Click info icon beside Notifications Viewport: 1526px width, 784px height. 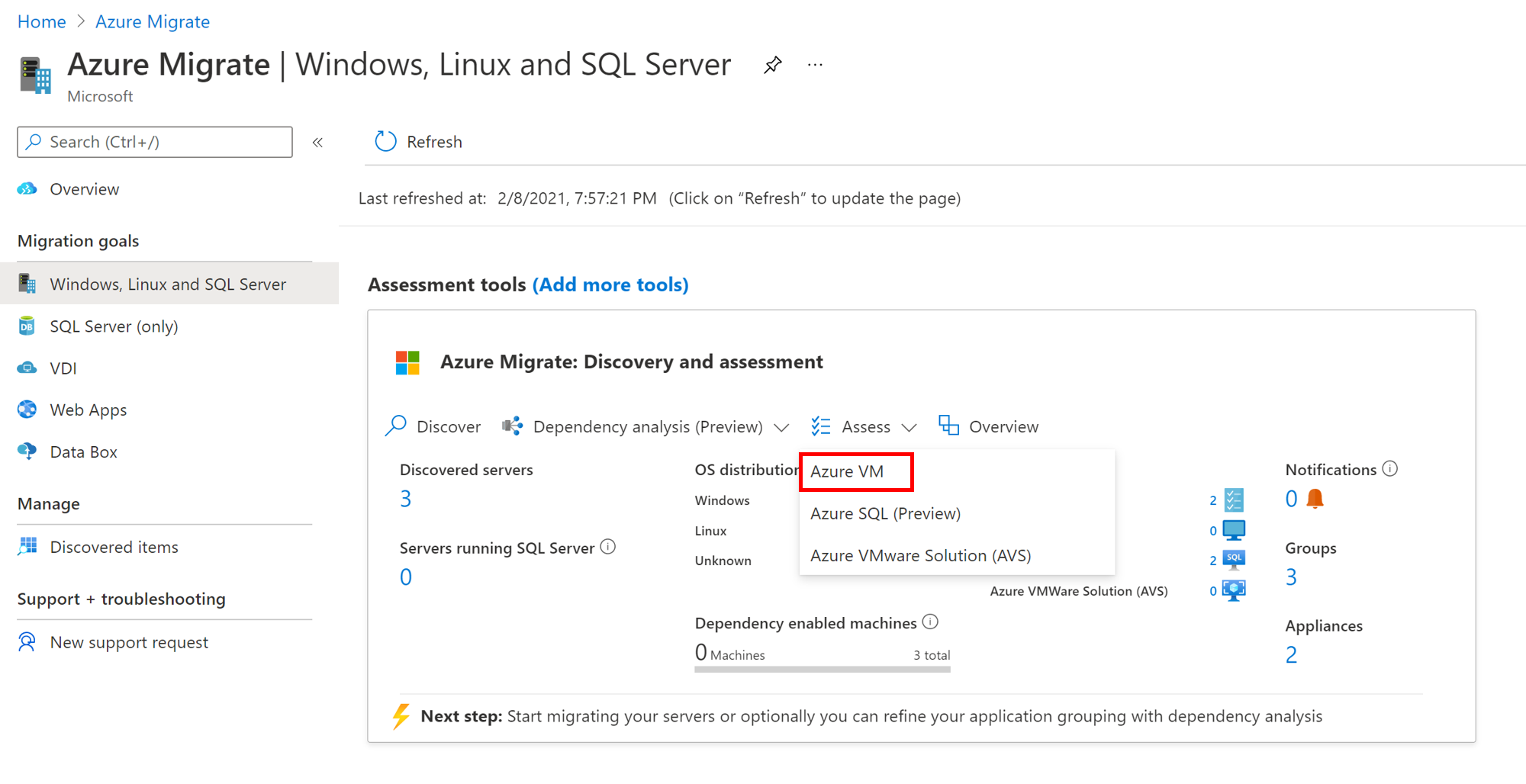[1390, 469]
